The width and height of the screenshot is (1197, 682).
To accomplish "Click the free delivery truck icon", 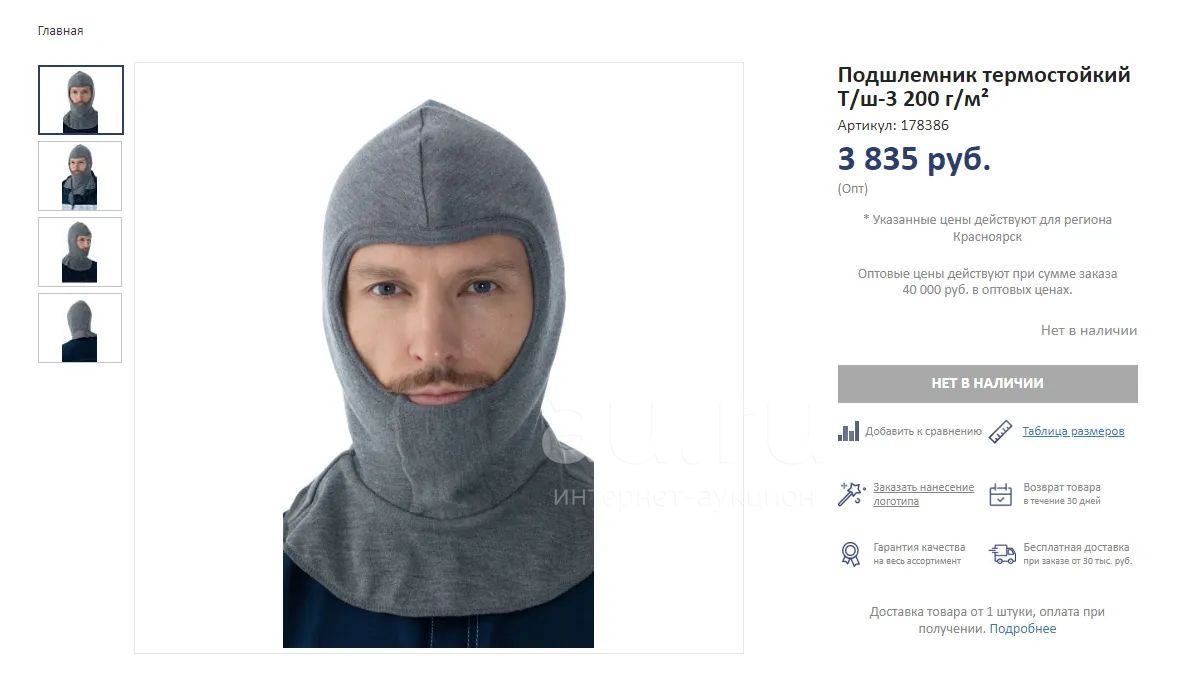I will click(x=1002, y=554).
